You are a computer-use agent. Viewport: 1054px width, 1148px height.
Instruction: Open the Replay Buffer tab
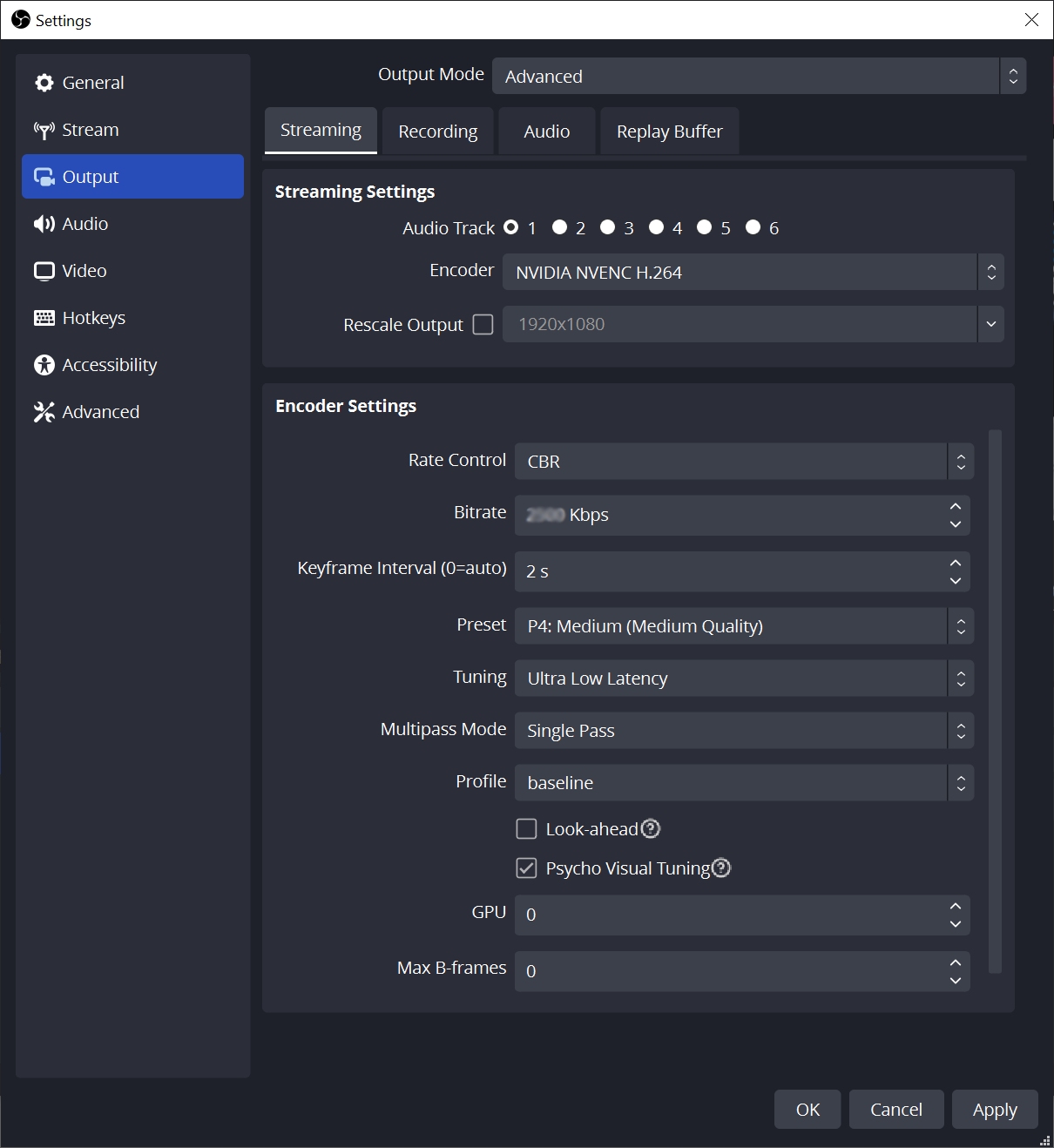[669, 131]
